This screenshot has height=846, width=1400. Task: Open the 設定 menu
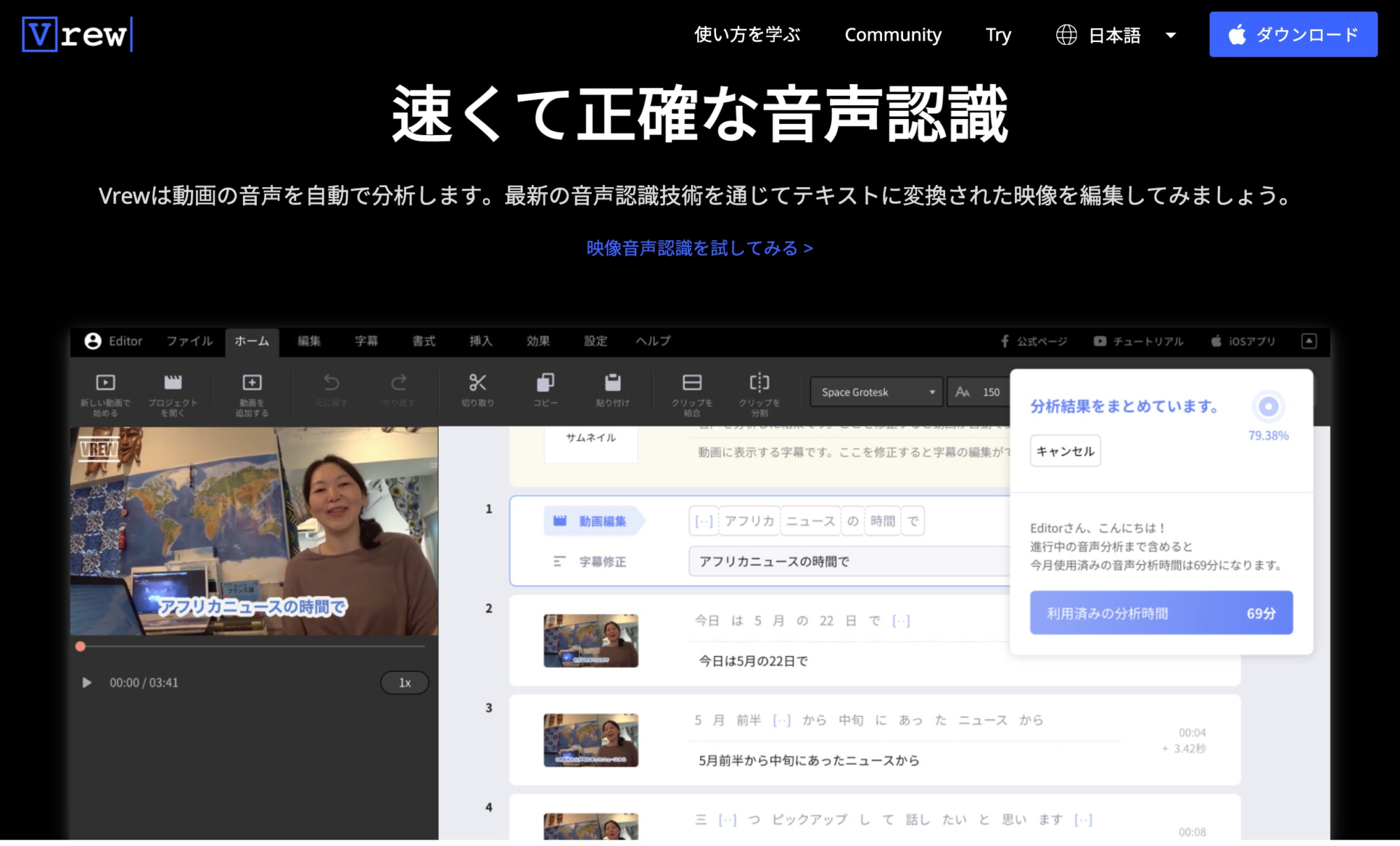tap(596, 341)
